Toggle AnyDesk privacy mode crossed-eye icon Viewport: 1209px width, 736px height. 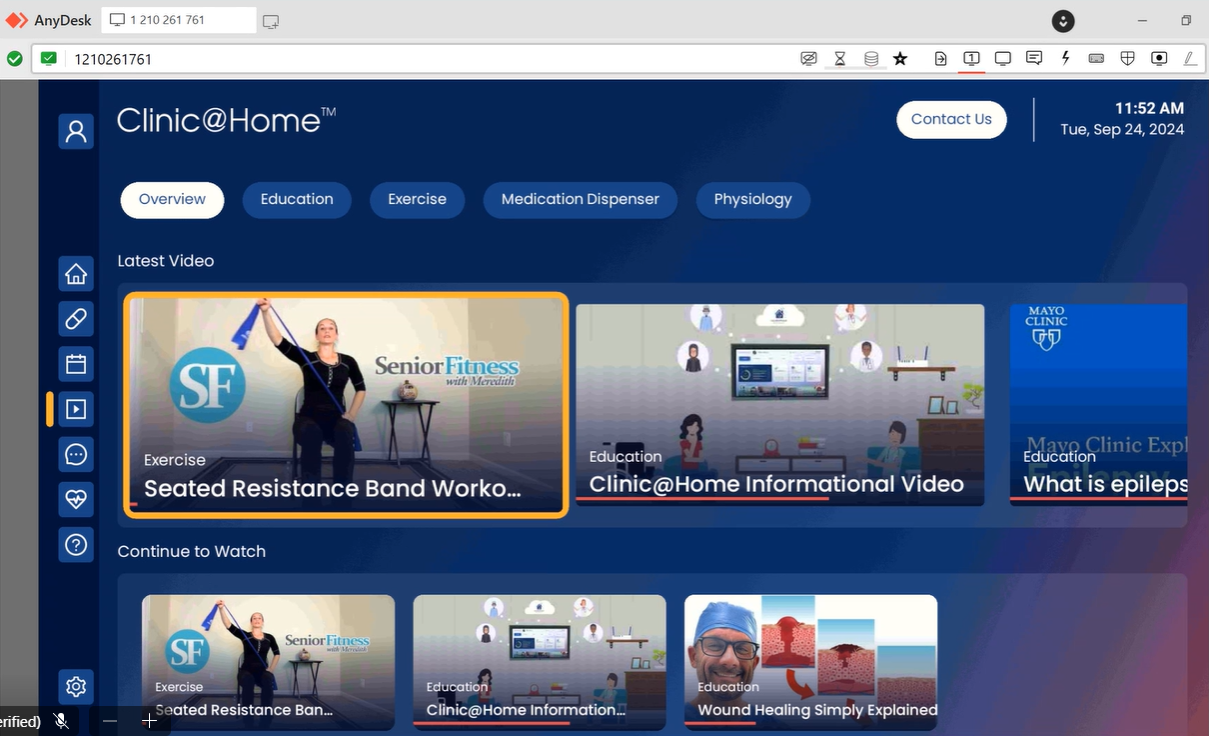[x=809, y=59]
